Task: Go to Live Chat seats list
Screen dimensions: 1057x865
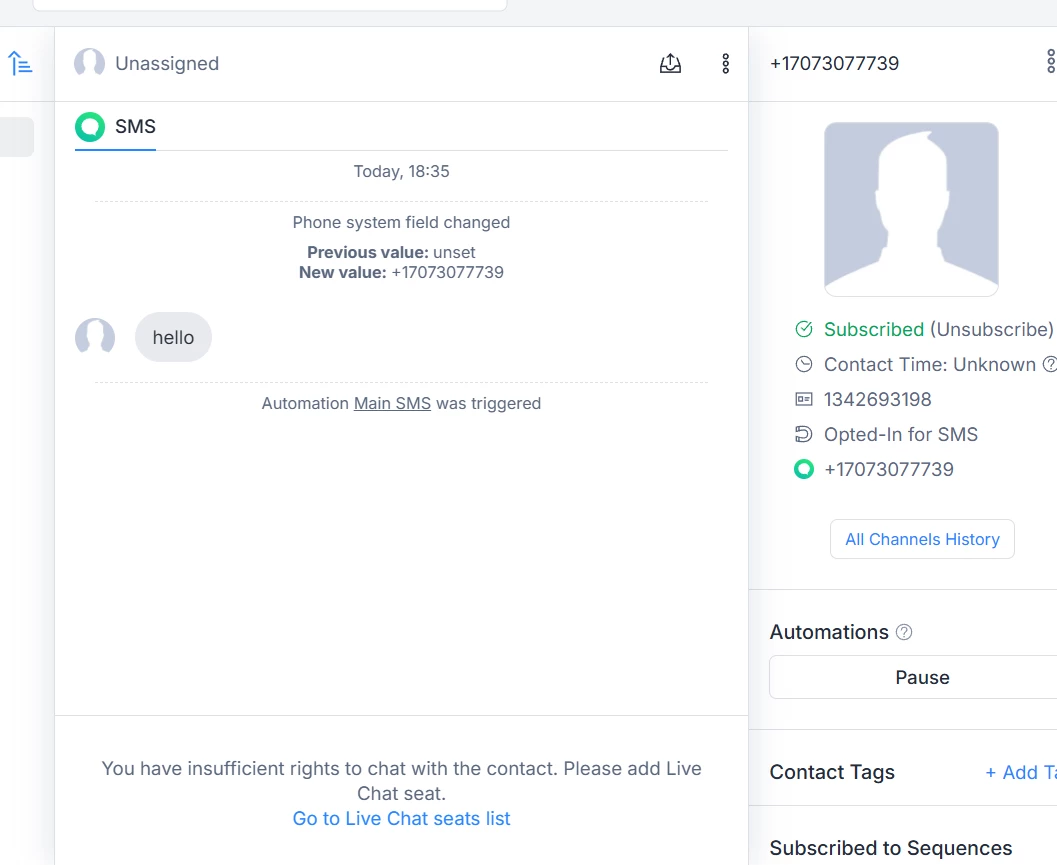Action: click(x=401, y=818)
